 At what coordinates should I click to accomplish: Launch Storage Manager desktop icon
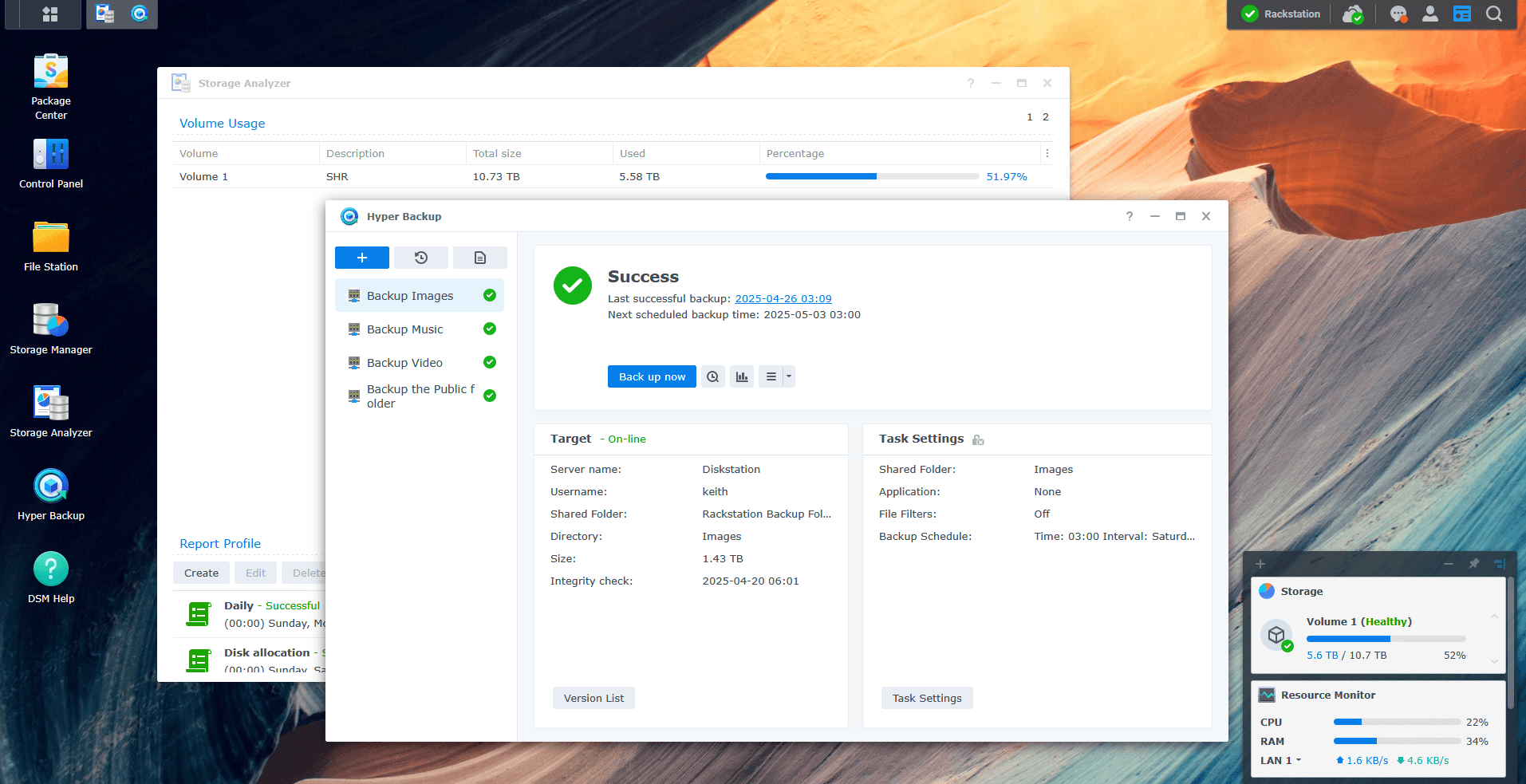[51, 329]
